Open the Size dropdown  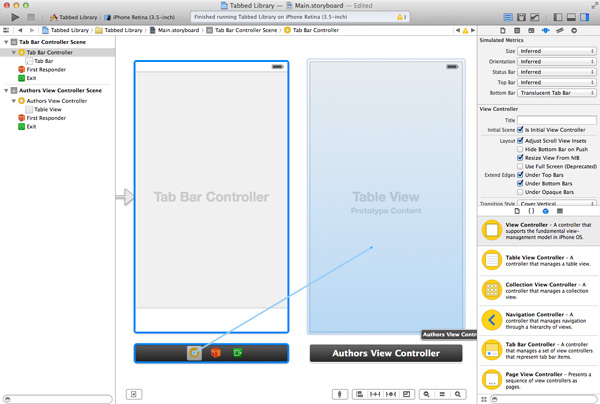557,51
